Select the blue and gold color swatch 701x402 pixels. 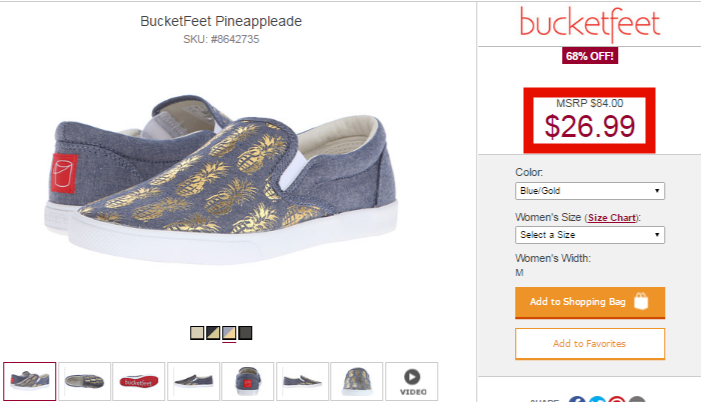(229, 333)
